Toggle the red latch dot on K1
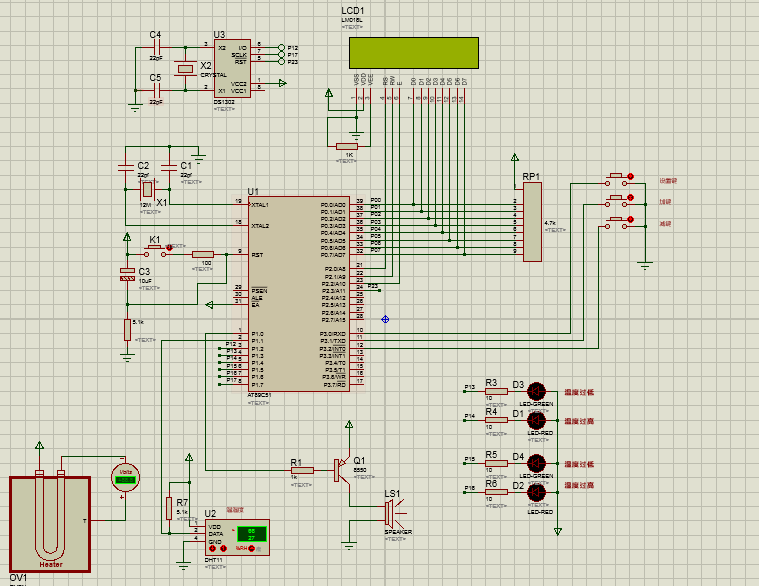This screenshot has height=586, width=759. (169, 247)
